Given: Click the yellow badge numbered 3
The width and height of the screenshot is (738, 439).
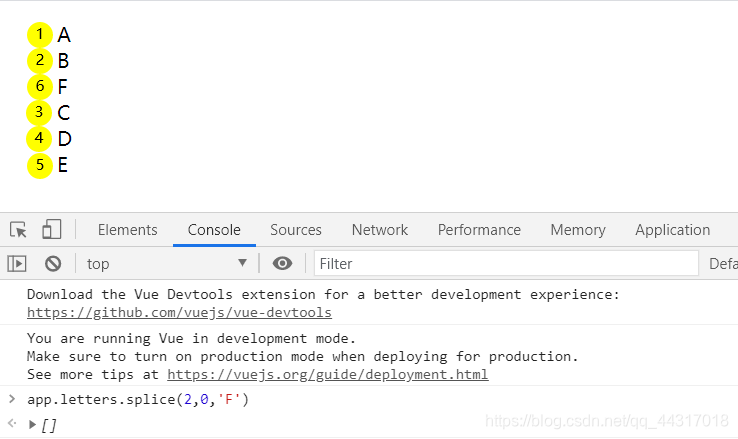Looking at the screenshot, I should click(40, 113).
